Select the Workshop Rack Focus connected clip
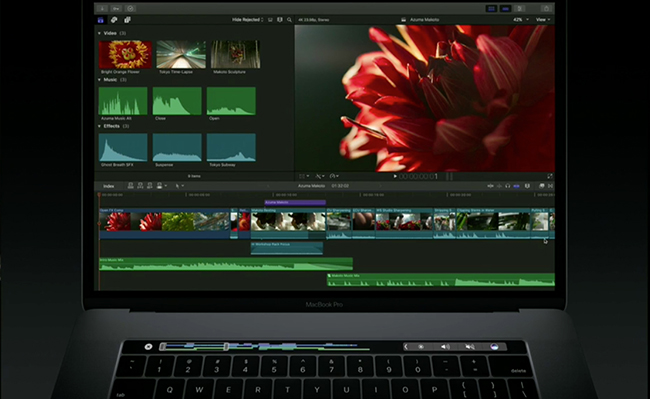This screenshot has width=650, height=399. [287, 248]
